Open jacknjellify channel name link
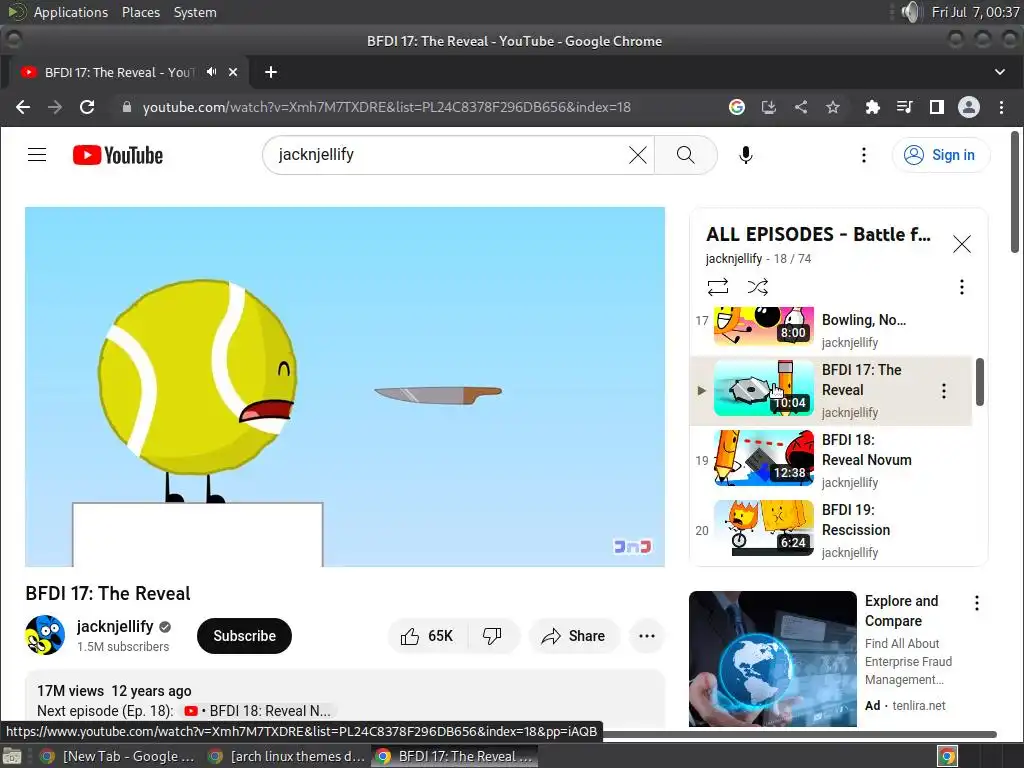Viewport: 1024px width, 768px height. click(115, 626)
